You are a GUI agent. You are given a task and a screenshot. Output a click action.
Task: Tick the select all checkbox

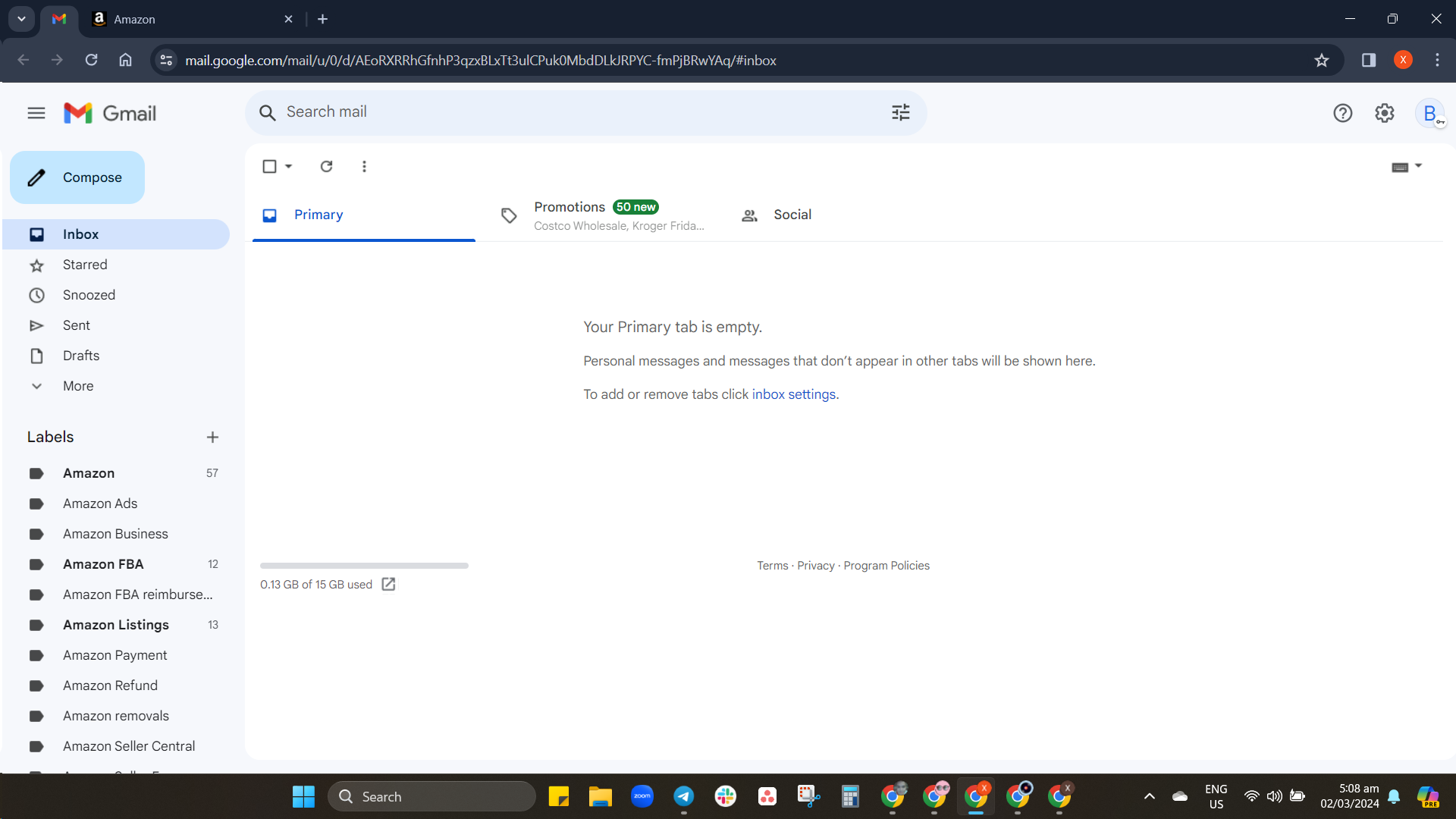click(x=269, y=166)
